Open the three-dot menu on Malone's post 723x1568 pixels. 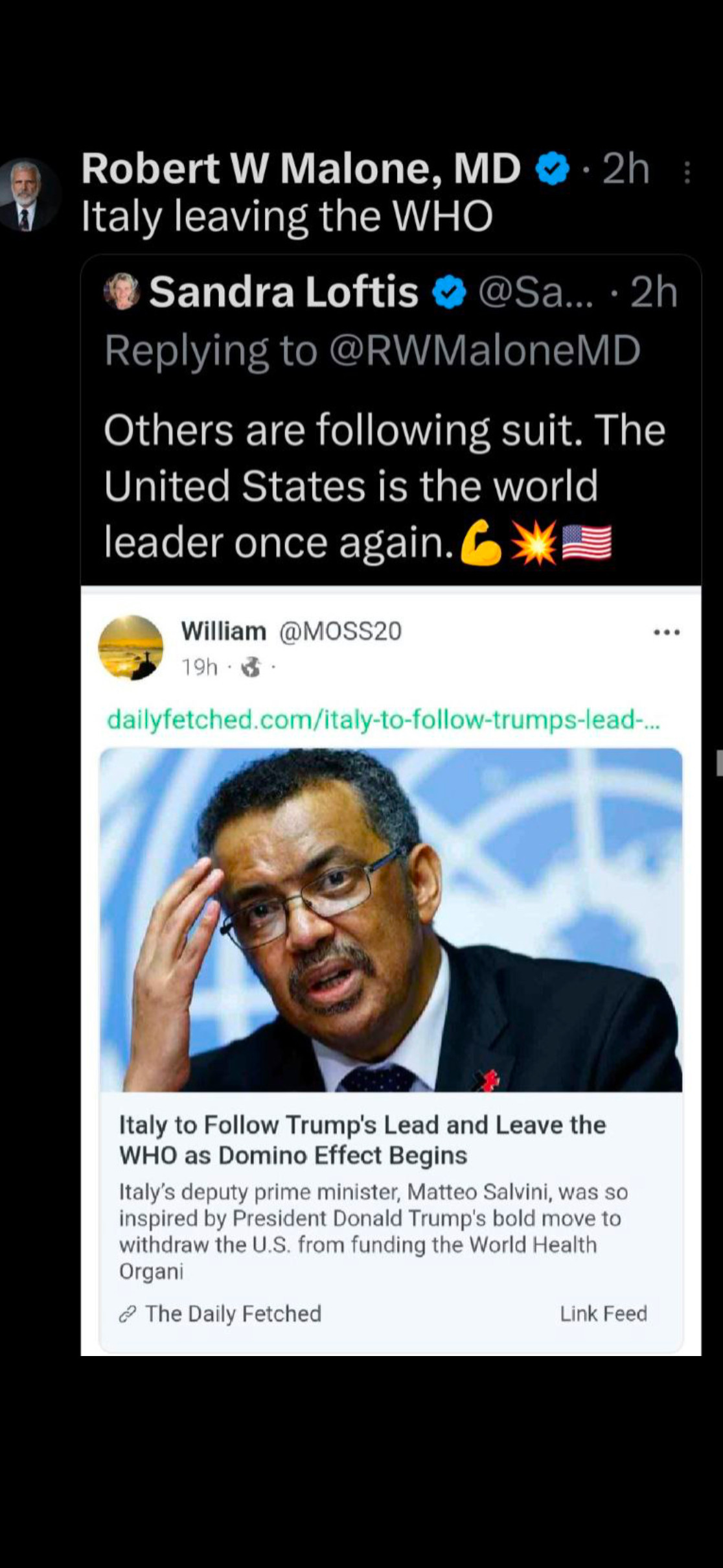tap(687, 173)
